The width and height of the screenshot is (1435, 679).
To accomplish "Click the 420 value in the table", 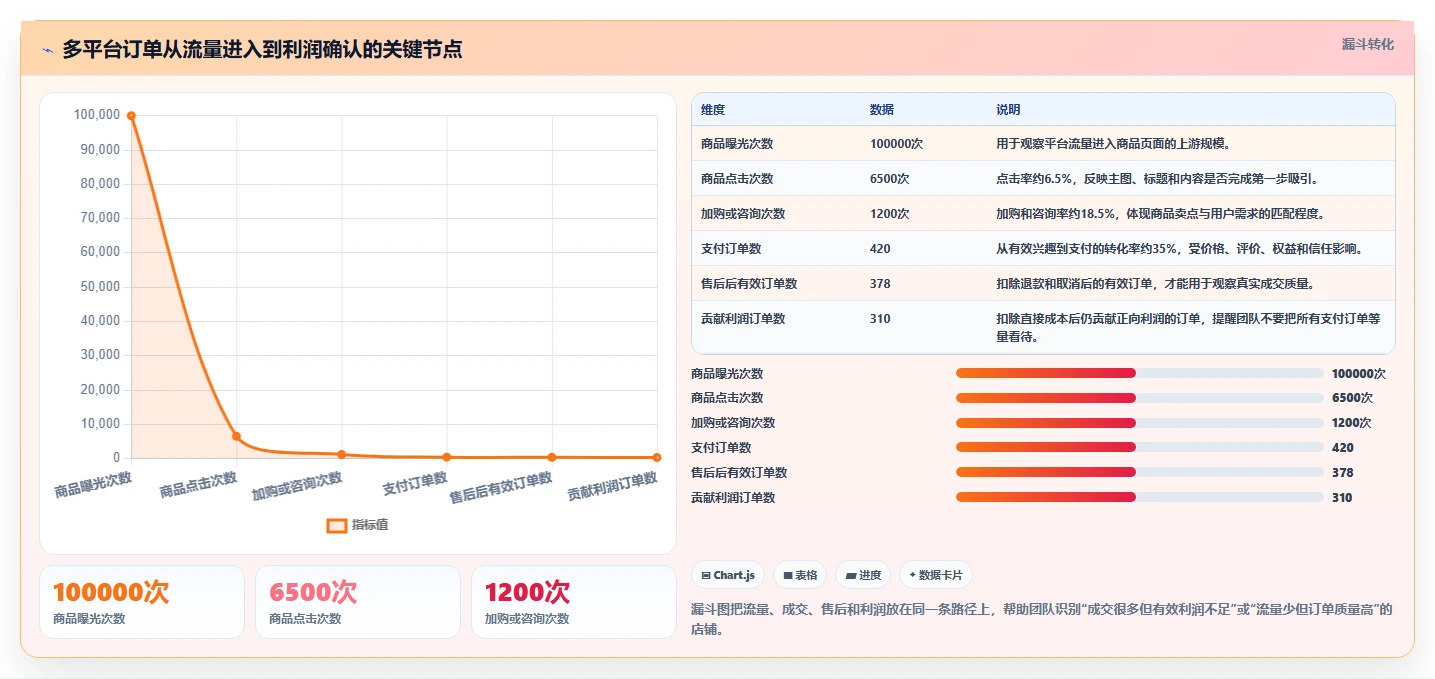I will pos(880,249).
